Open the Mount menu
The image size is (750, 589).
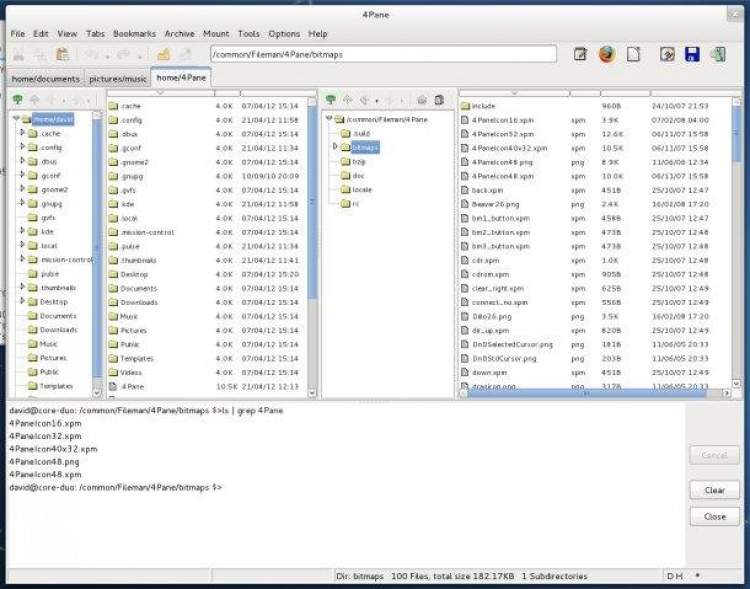click(x=216, y=33)
